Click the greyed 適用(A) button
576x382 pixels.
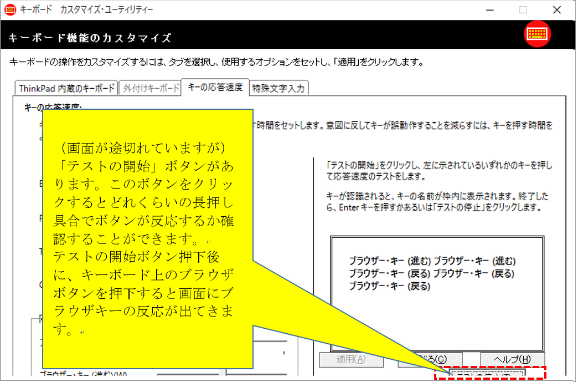tap(352, 359)
